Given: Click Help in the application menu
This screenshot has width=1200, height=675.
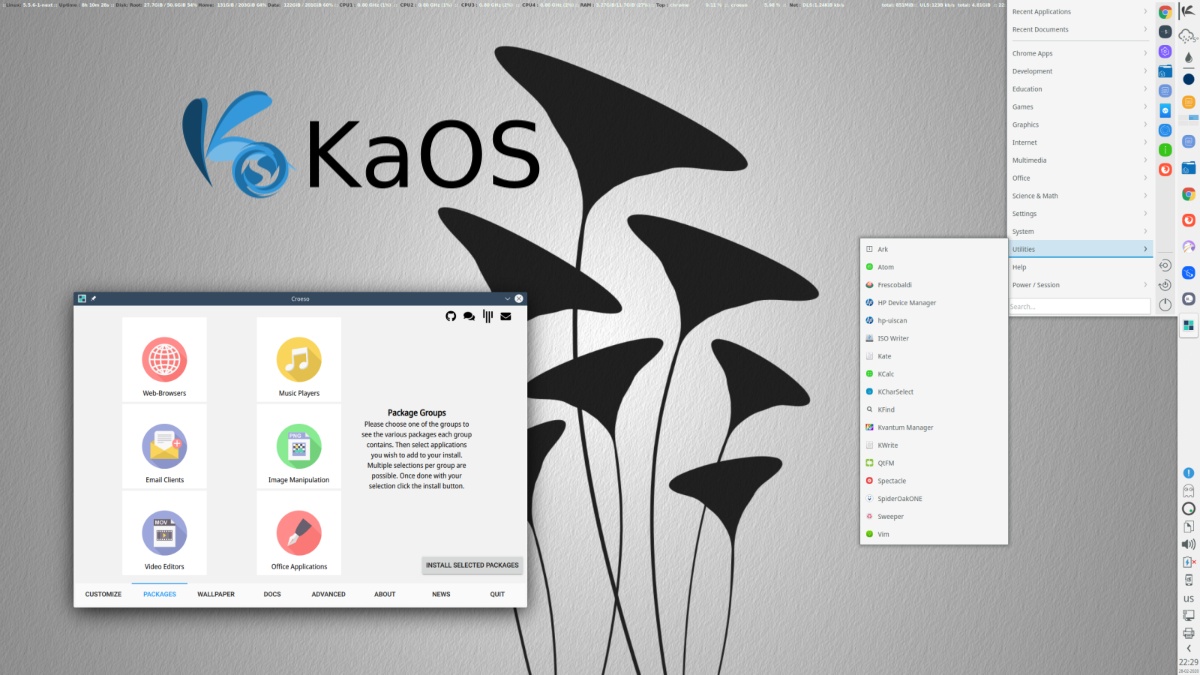Looking at the screenshot, I should click(1080, 267).
